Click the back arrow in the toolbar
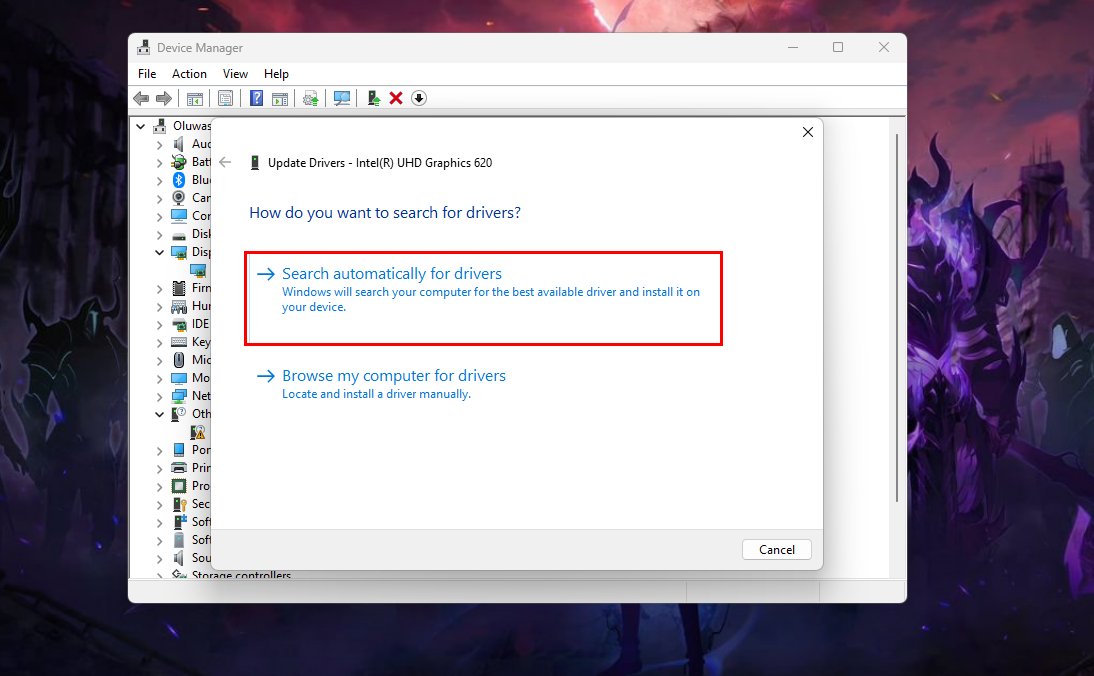1094x676 pixels. coord(141,98)
